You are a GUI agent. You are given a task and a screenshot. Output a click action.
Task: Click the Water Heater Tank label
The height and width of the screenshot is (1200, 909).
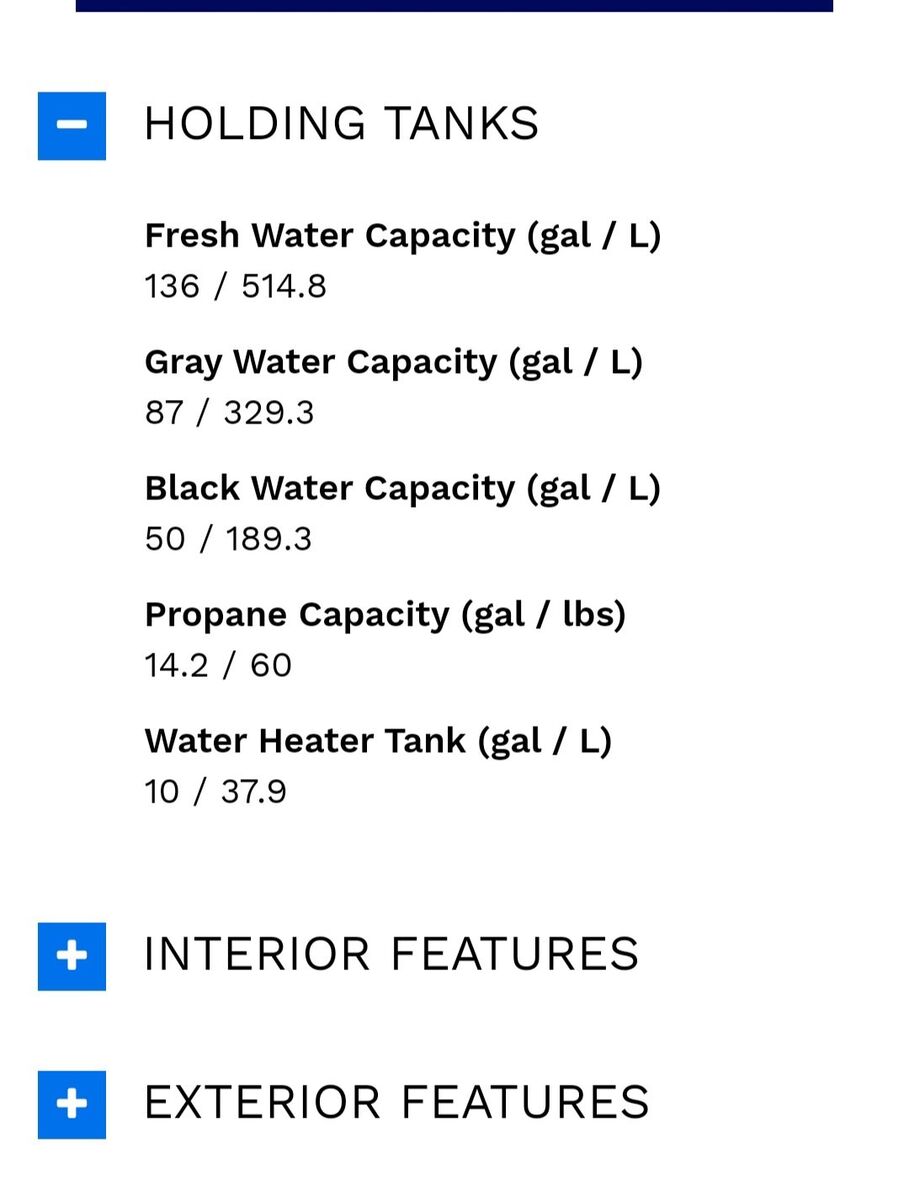coord(378,741)
